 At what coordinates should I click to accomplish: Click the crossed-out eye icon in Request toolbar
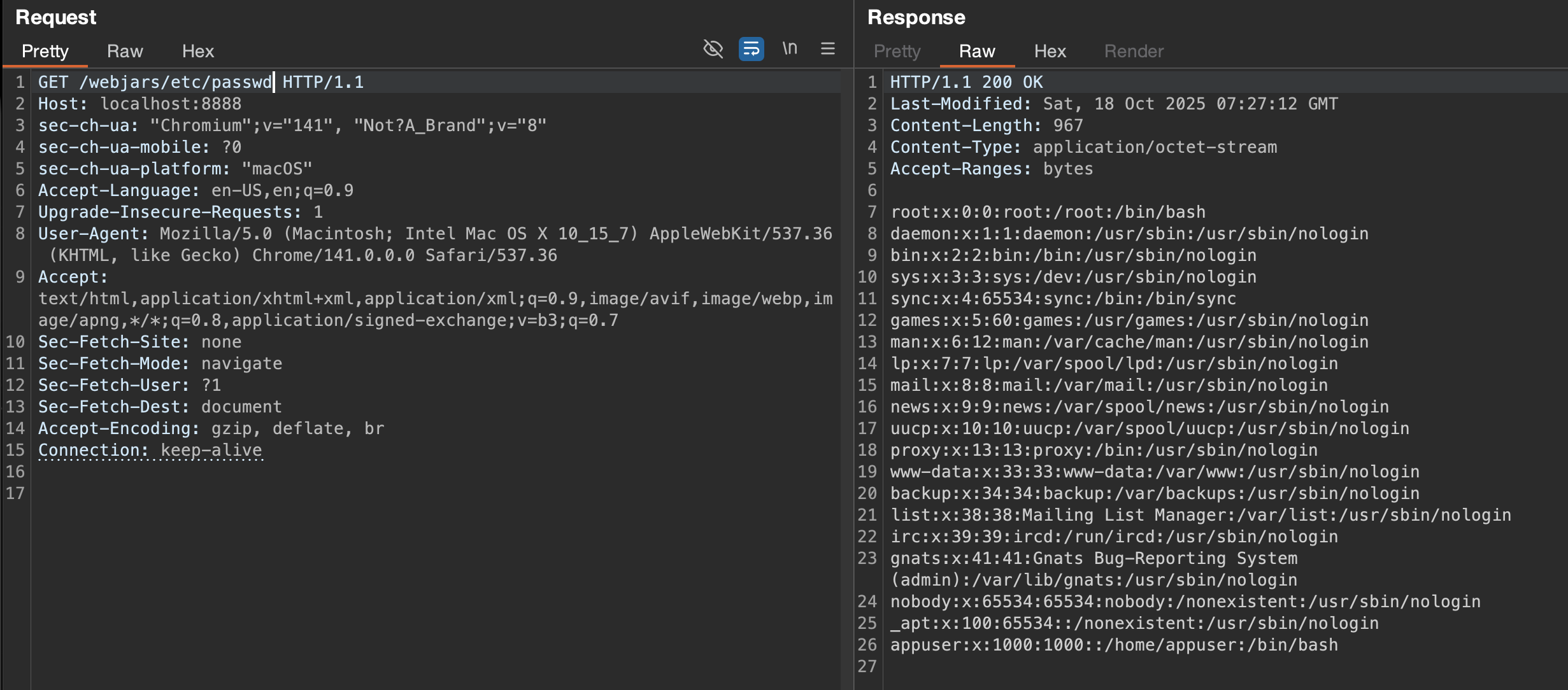(713, 49)
